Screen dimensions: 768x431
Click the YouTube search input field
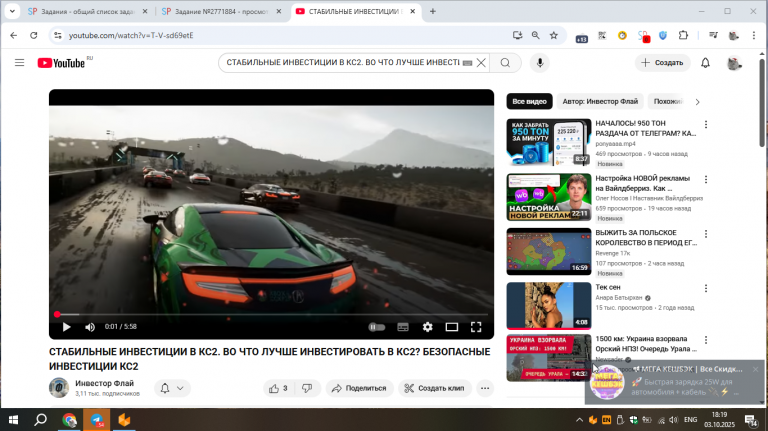343,63
